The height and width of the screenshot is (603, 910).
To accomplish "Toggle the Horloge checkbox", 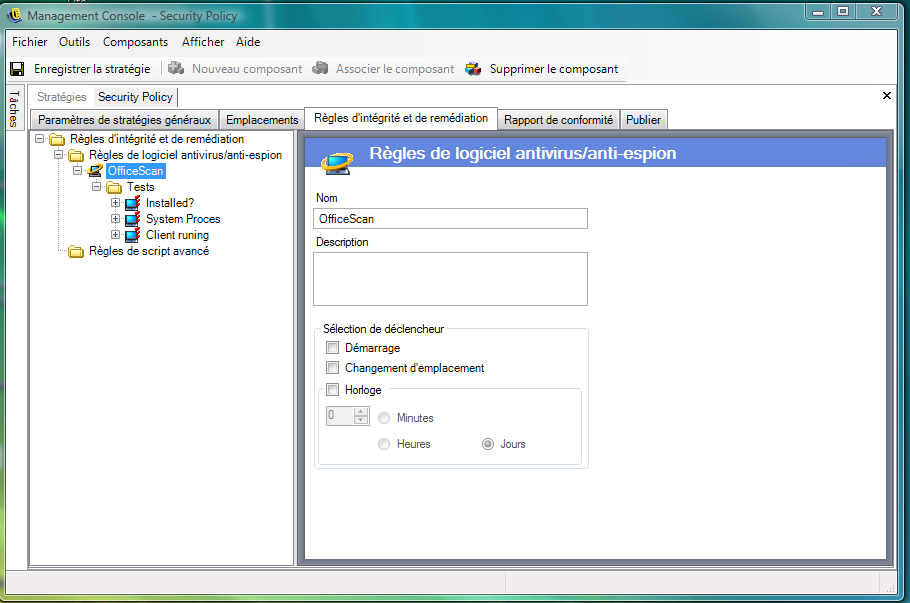I will pyautogui.click(x=332, y=390).
